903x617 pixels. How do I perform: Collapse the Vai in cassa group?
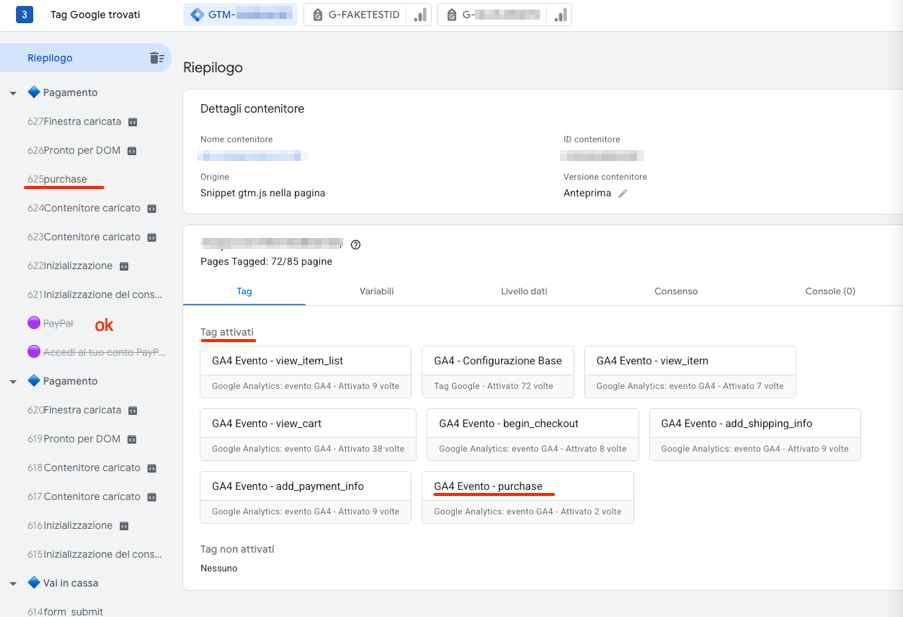pos(14,583)
